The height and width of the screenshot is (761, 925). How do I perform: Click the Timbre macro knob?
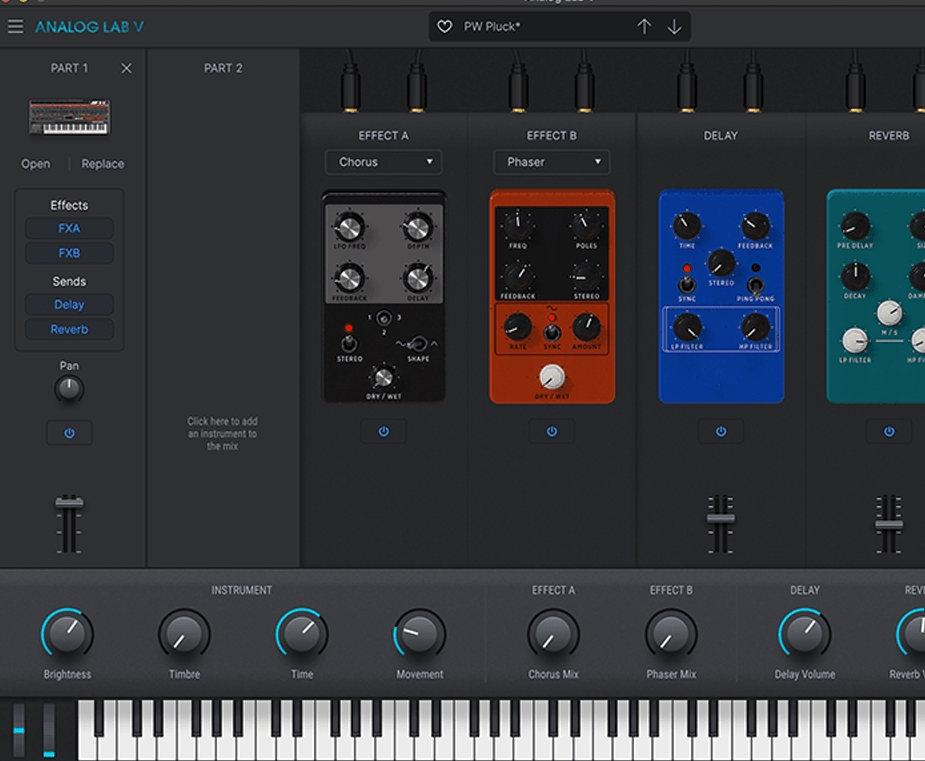(x=184, y=634)
